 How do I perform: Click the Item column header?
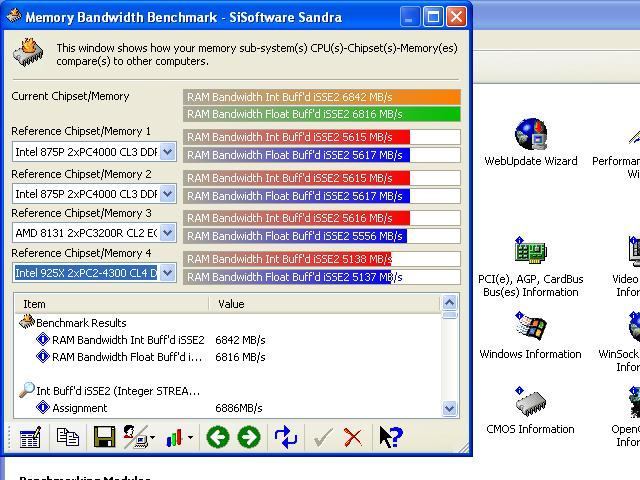111,304
